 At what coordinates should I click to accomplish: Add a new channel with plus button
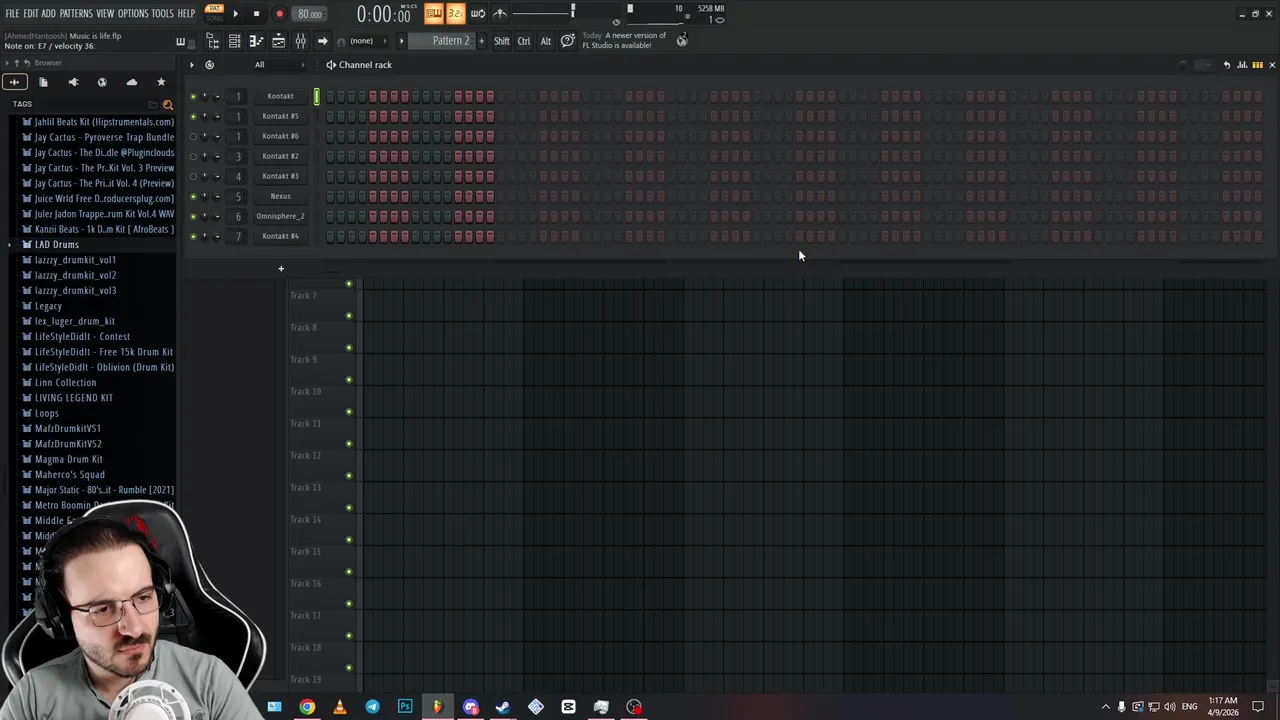(x=281, y=268)
